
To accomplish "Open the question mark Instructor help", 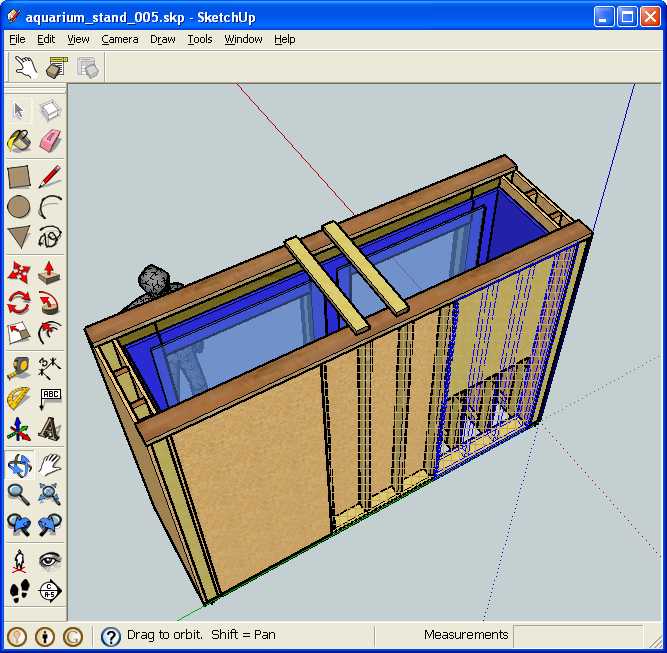I will coord(111,637).
